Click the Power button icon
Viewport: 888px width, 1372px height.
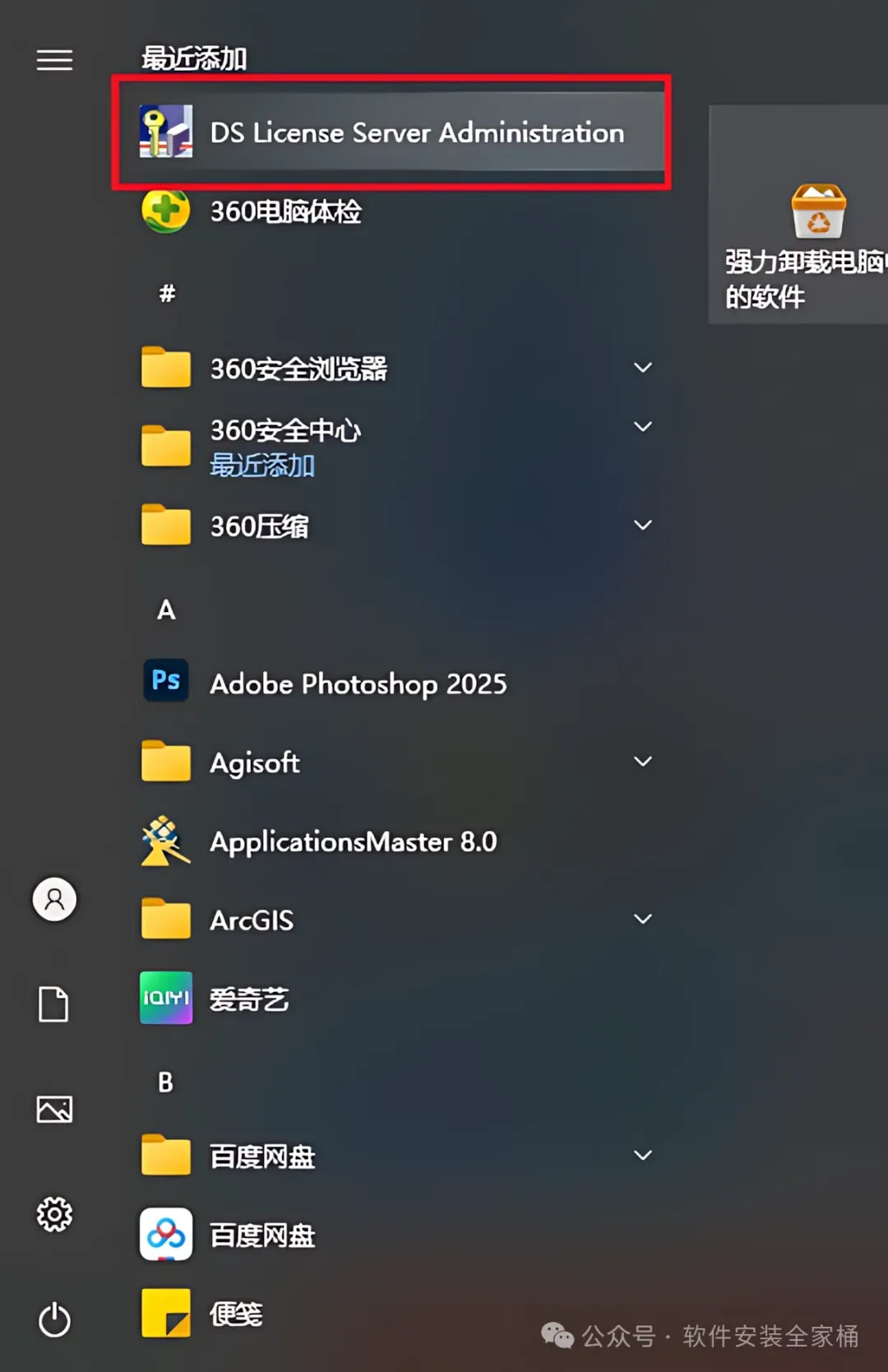click(x=54, y=1319)
